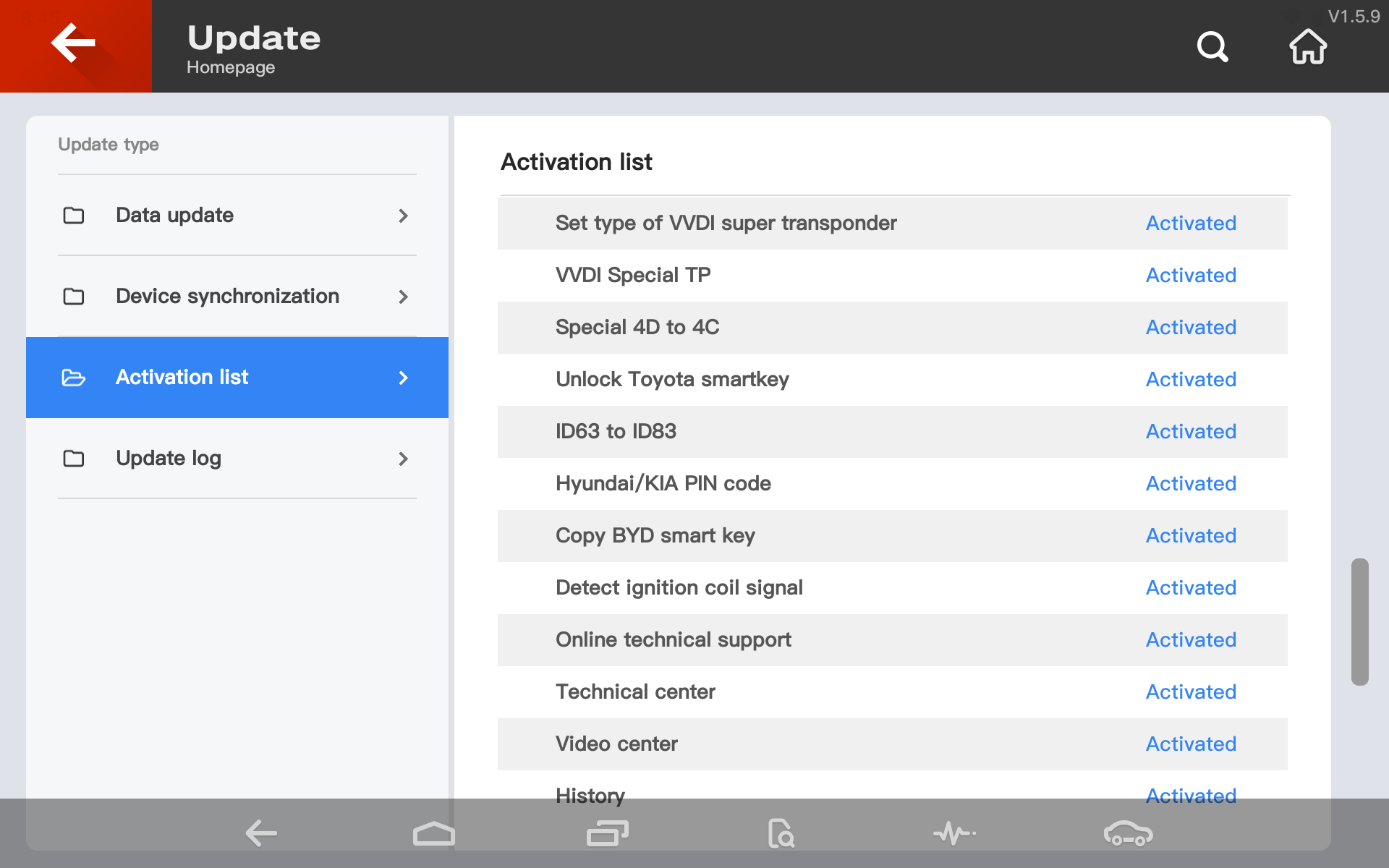Expand Device synchronization chevron
1389x868 pixels.
coord(403,297)
